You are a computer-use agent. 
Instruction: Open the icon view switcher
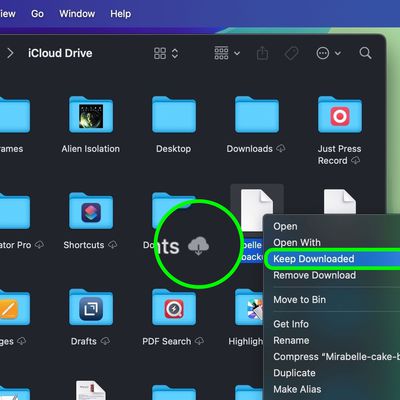click(166, 53)
